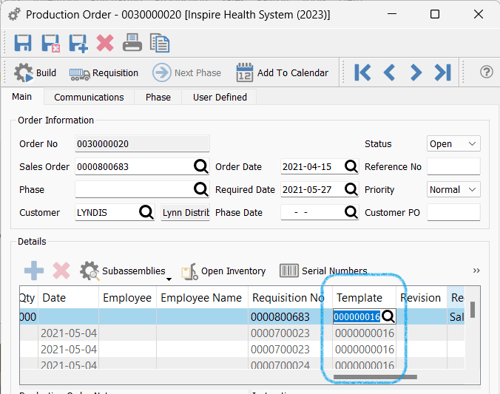This screenshot has width=500, height=394.
Task: Click the Delete detail row X icon
Action: coord(61,270)
